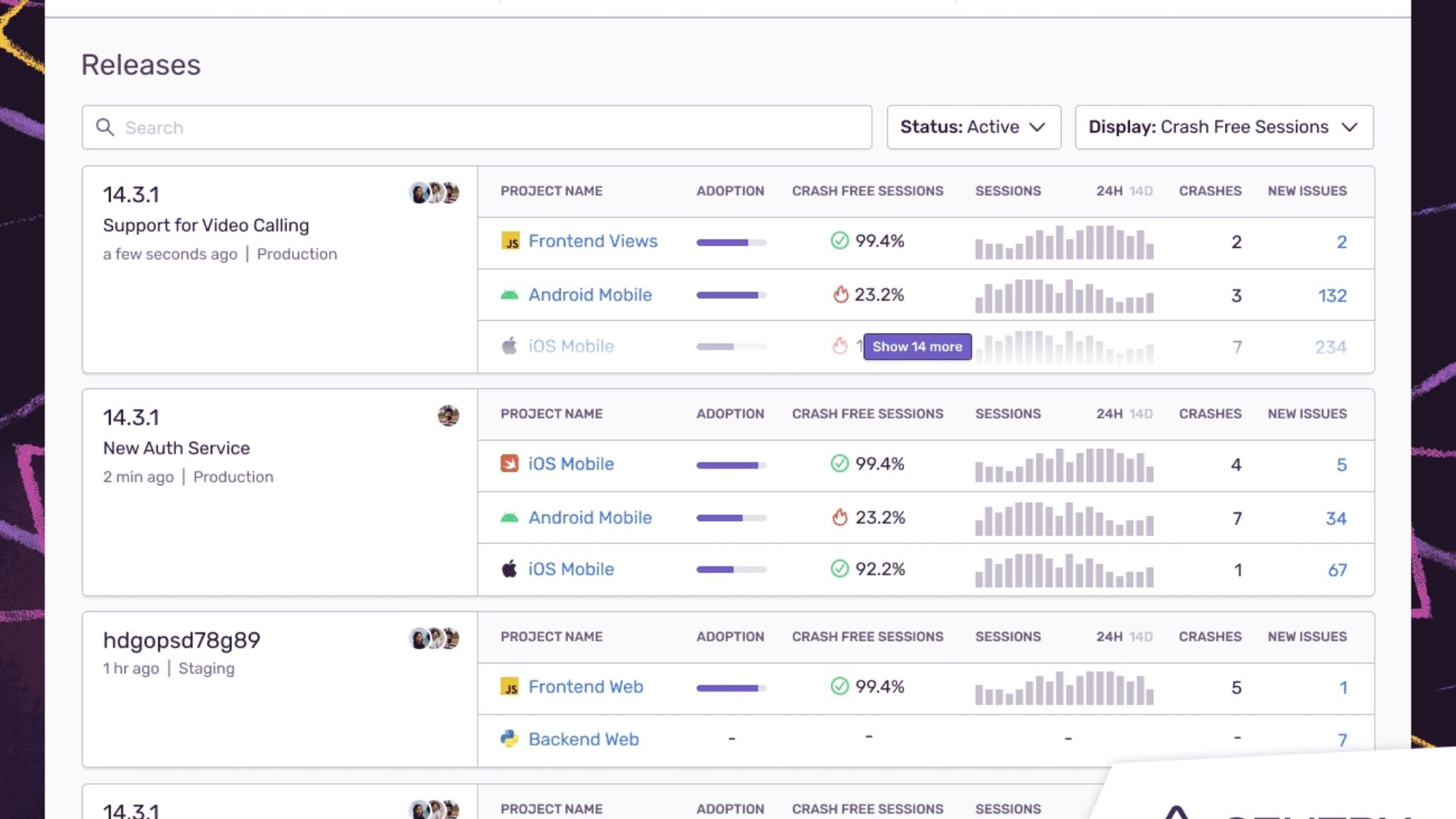Click Frontend Views adoption progress bar
1456x819 pixels.
tap(730, 243)
